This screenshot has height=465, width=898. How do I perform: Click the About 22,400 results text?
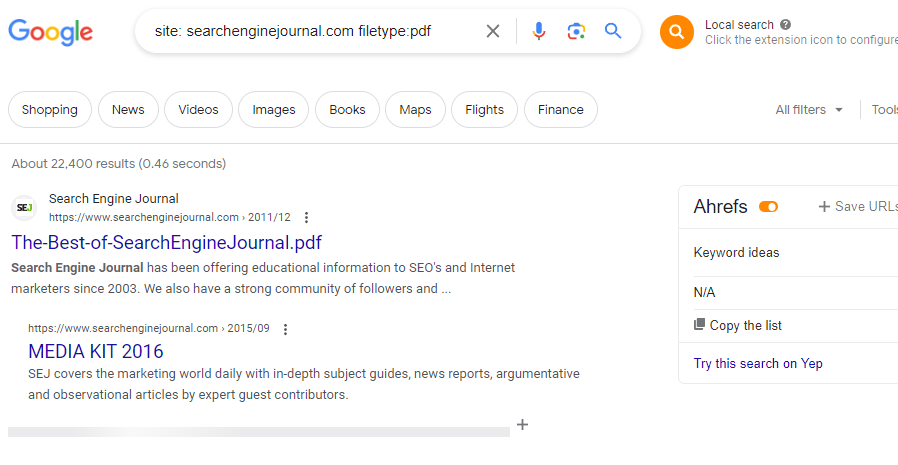[119, 164]
